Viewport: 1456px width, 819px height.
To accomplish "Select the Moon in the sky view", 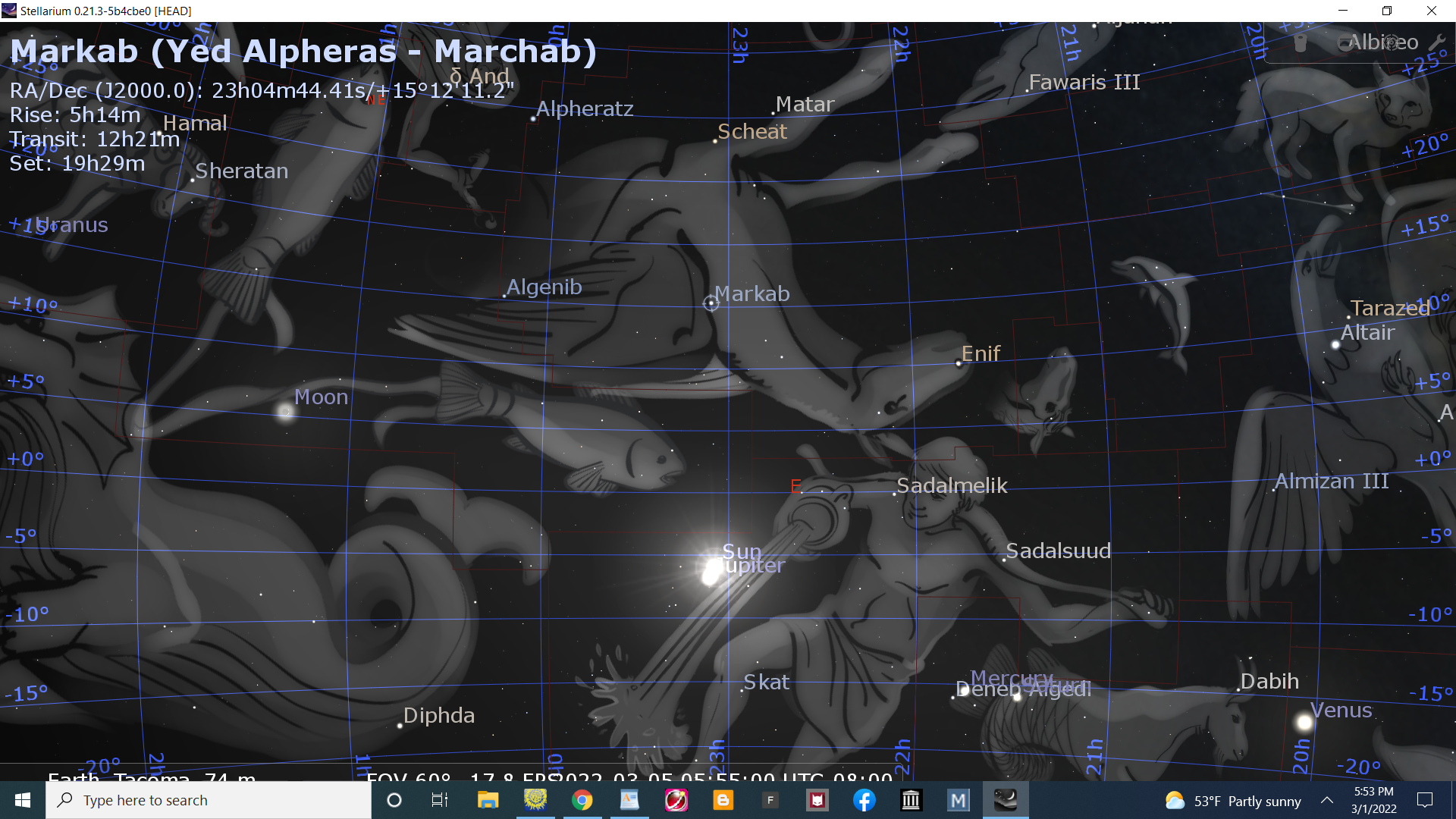I will point(286,412).
